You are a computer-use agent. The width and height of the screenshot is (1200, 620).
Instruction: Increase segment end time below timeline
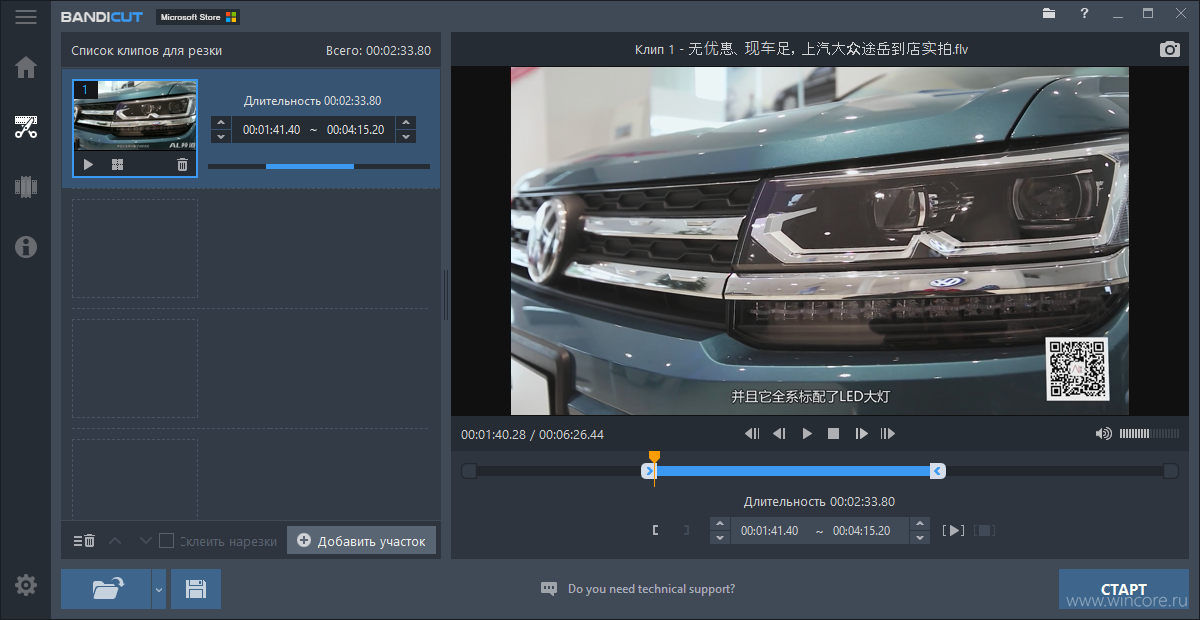(920, 524)
